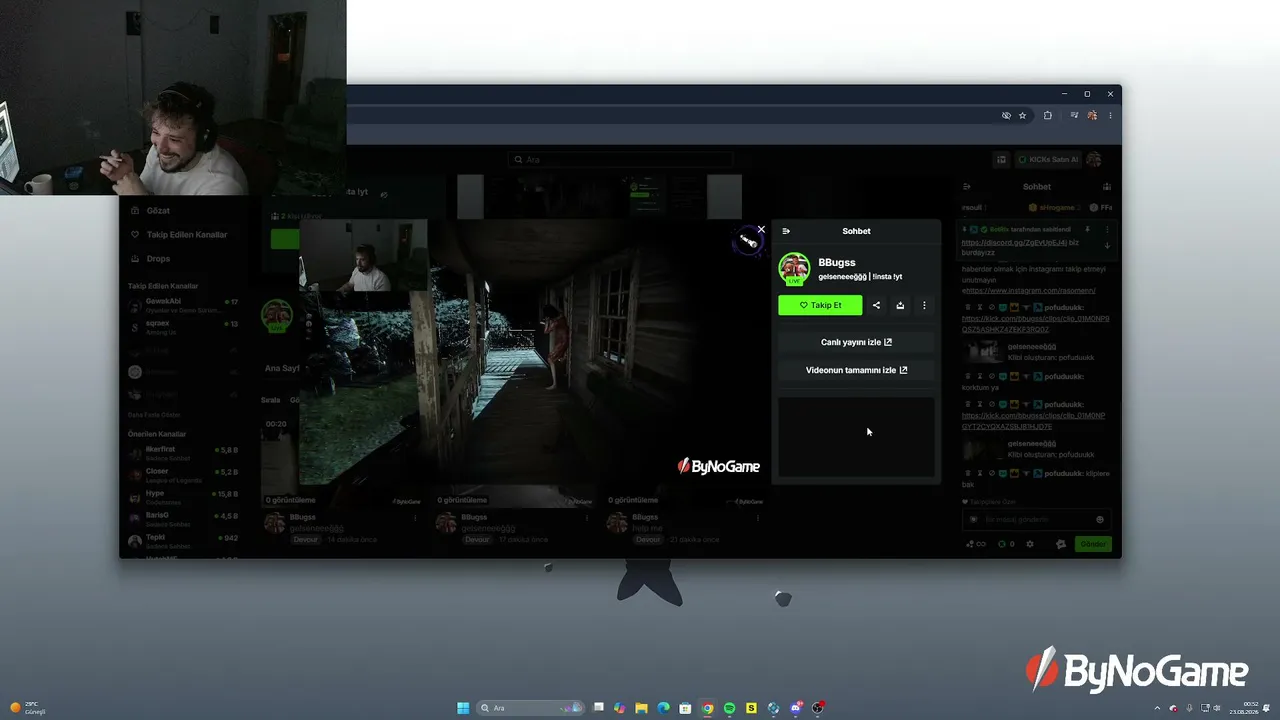Open the Canlı yayını izle link
Image resolution: width=1280 pixels, height=720 pixels.
[x=856, y=342]
